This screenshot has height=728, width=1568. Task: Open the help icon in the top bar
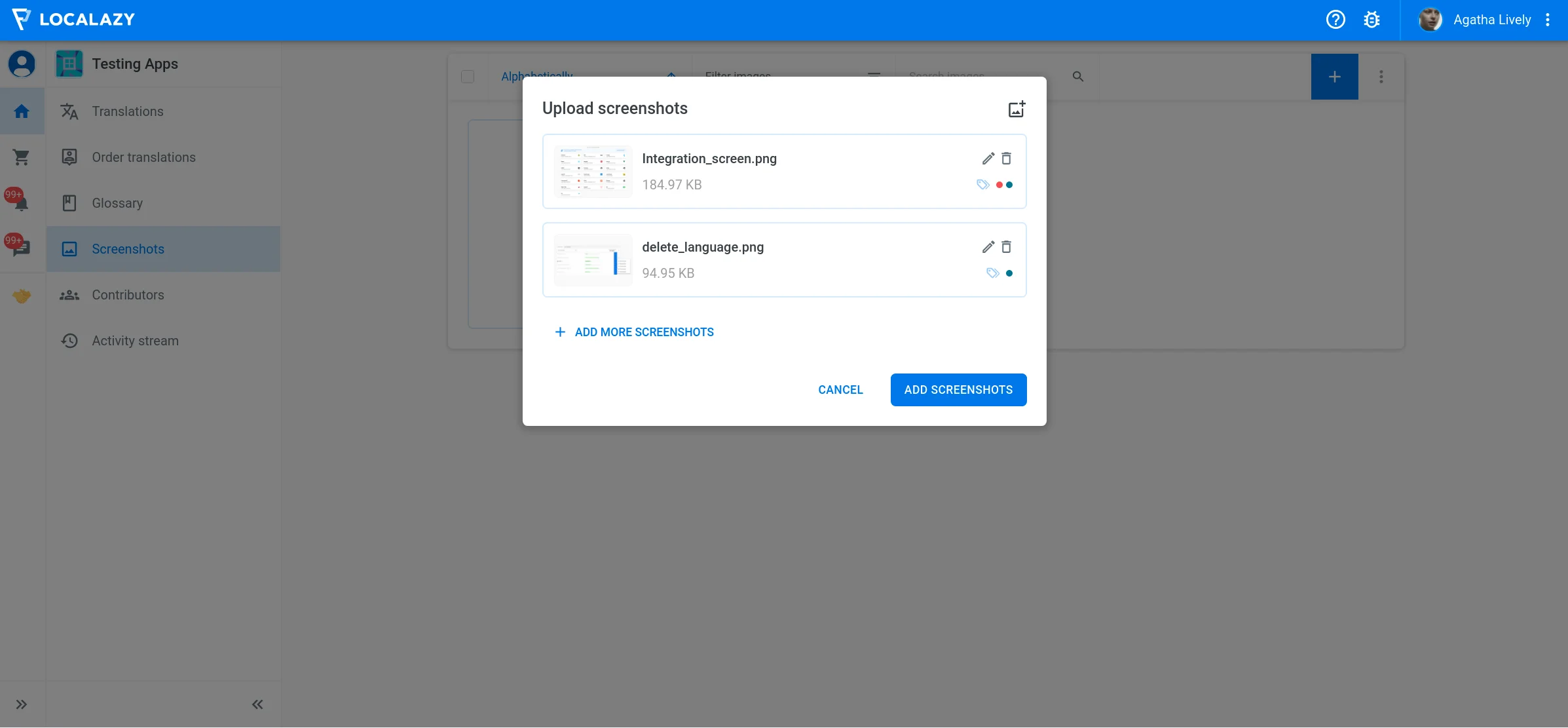(x=1335, y=20)
